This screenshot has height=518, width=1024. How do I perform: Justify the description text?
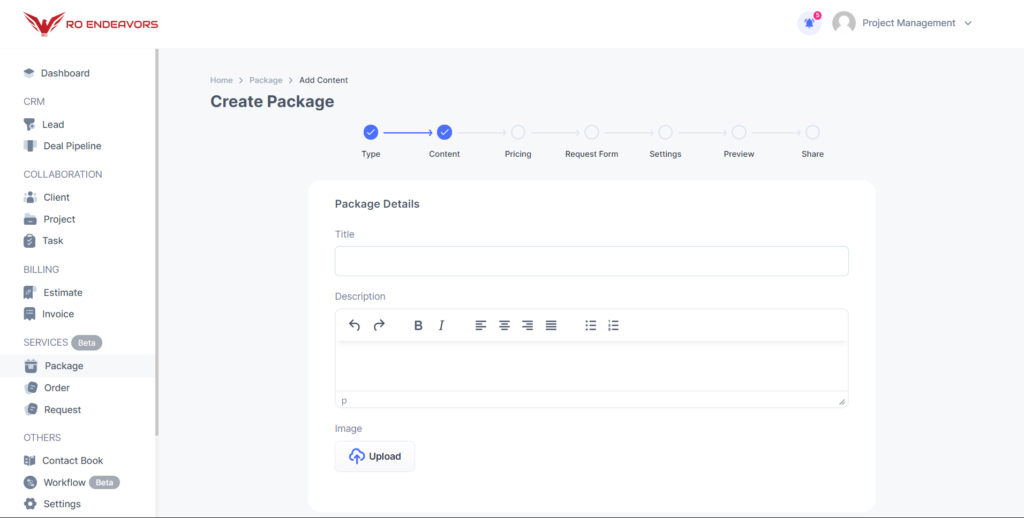tap(551, 325)
